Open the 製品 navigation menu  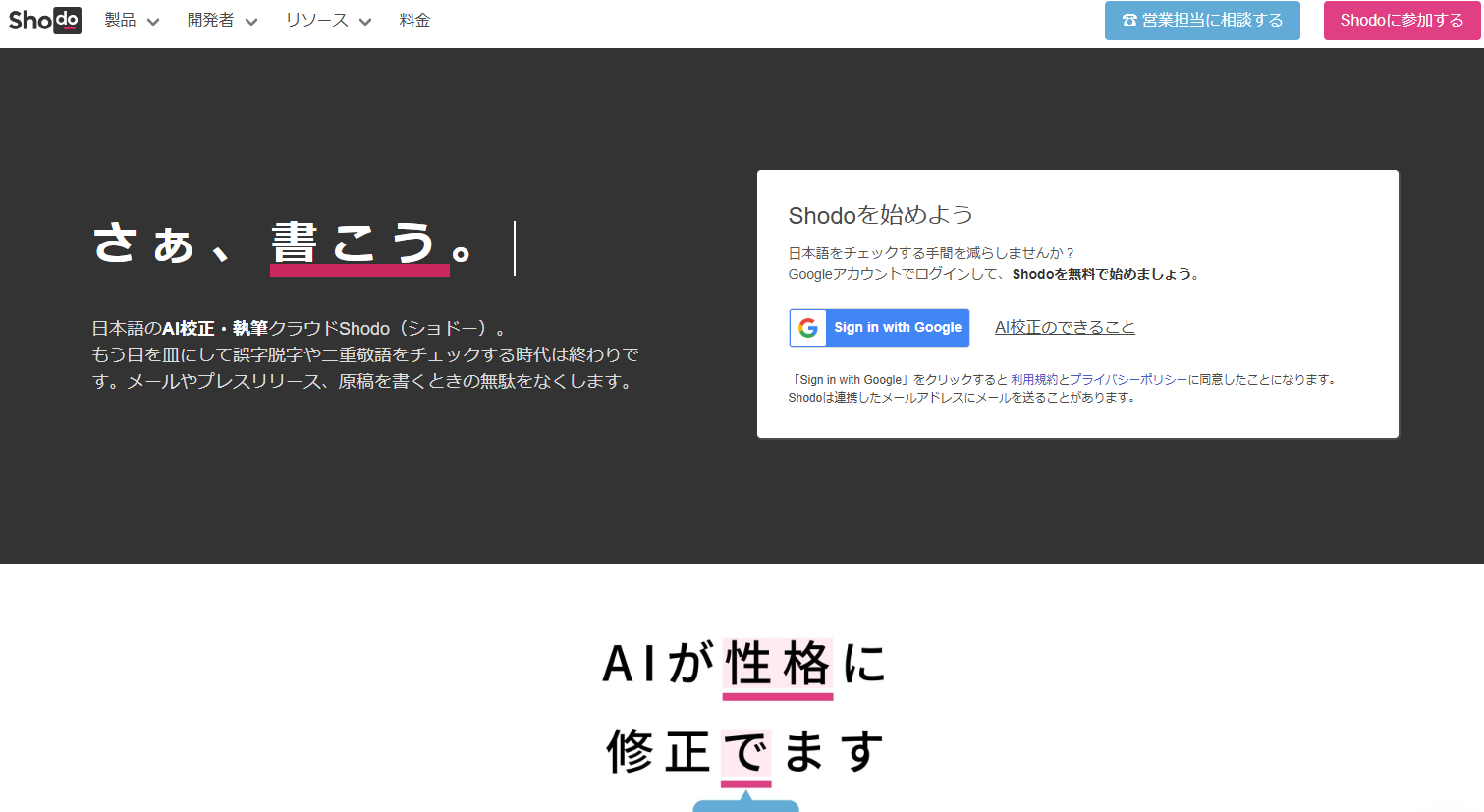click(x=132, y=21)
